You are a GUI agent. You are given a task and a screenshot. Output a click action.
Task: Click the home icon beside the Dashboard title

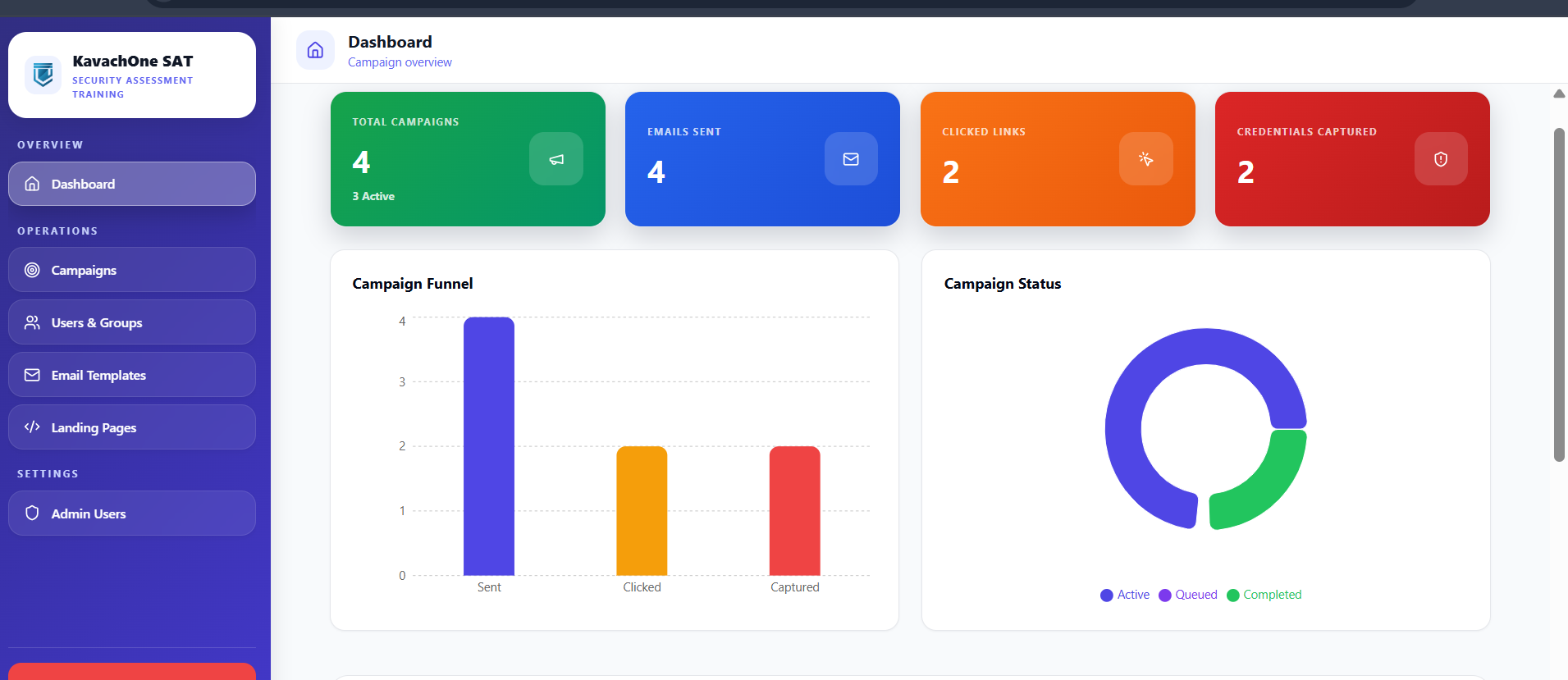pyautogui.click(x=315, y=50)
